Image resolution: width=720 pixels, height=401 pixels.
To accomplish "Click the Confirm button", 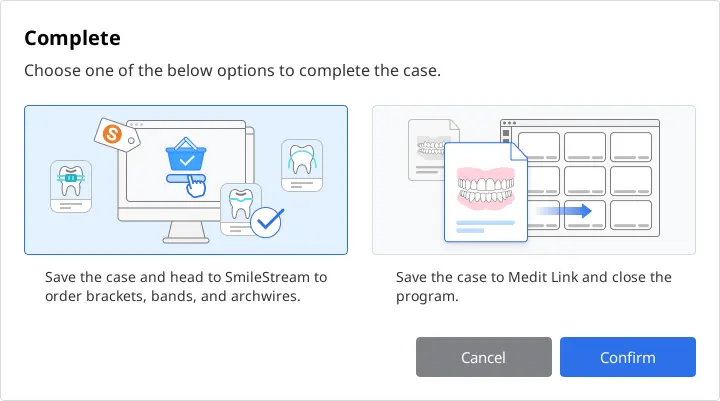I will 628,357.
